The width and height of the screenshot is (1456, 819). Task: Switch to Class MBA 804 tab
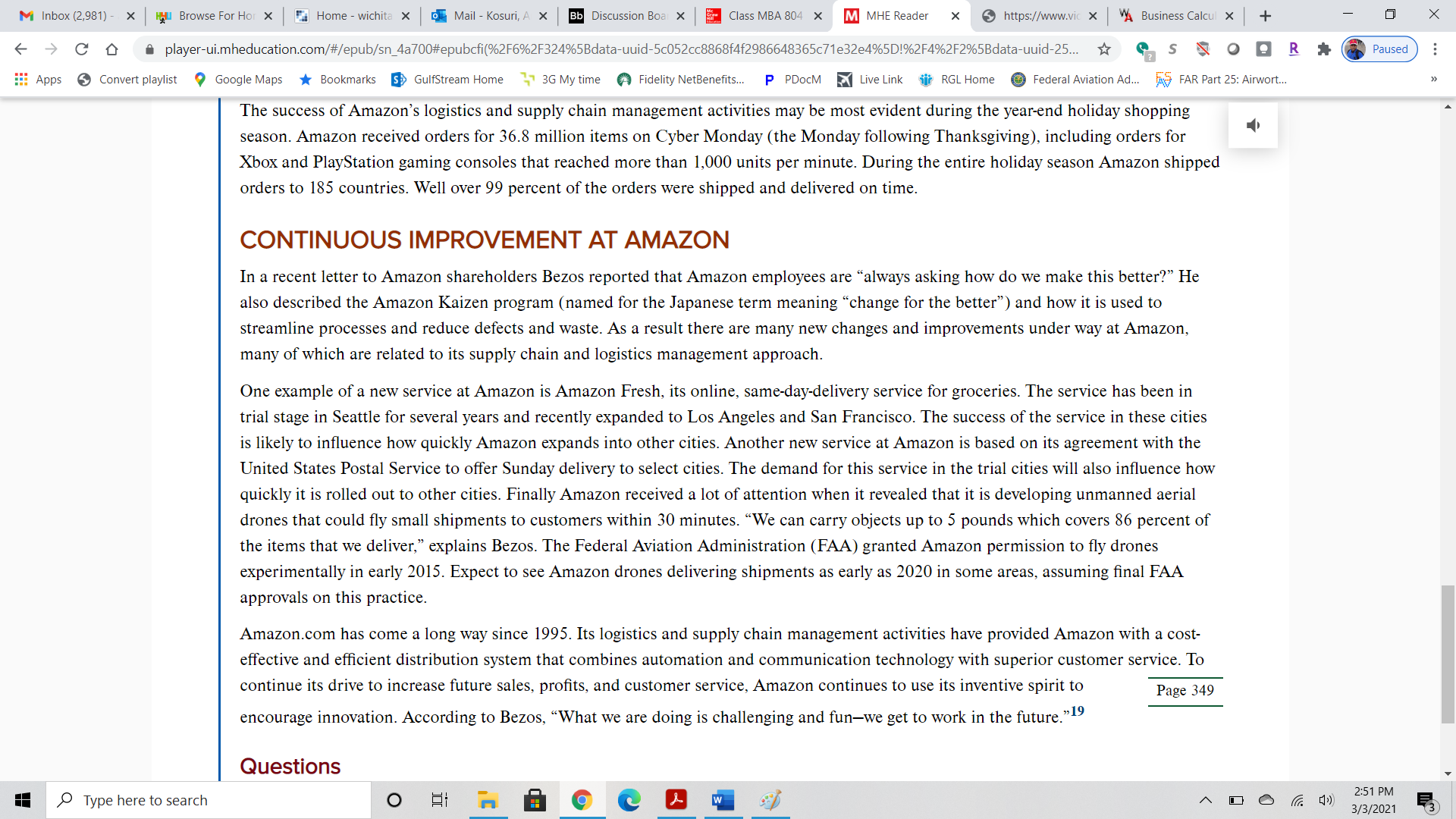(x=764, y=16)
